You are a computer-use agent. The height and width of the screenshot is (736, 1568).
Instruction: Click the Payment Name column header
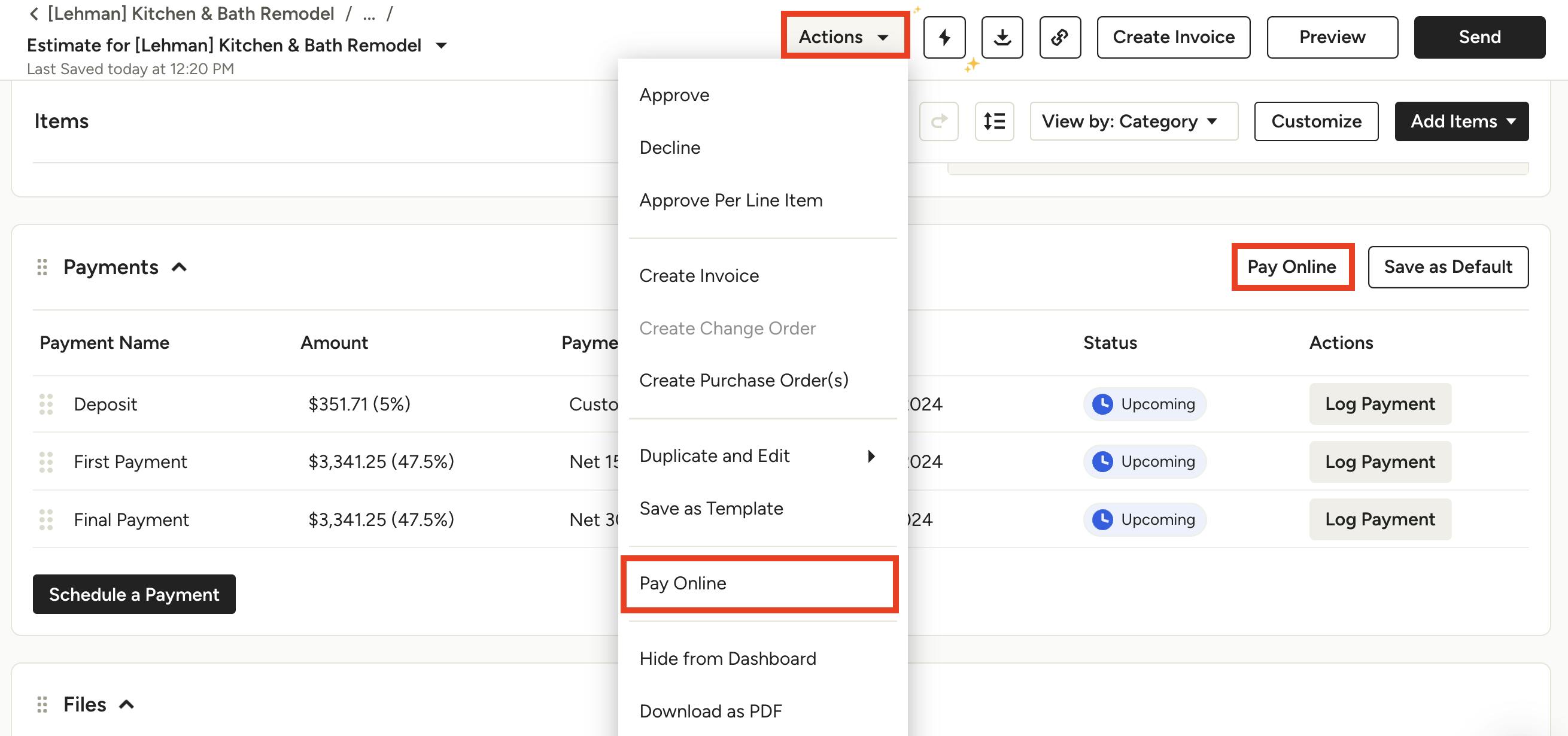[x=105, y=343]
